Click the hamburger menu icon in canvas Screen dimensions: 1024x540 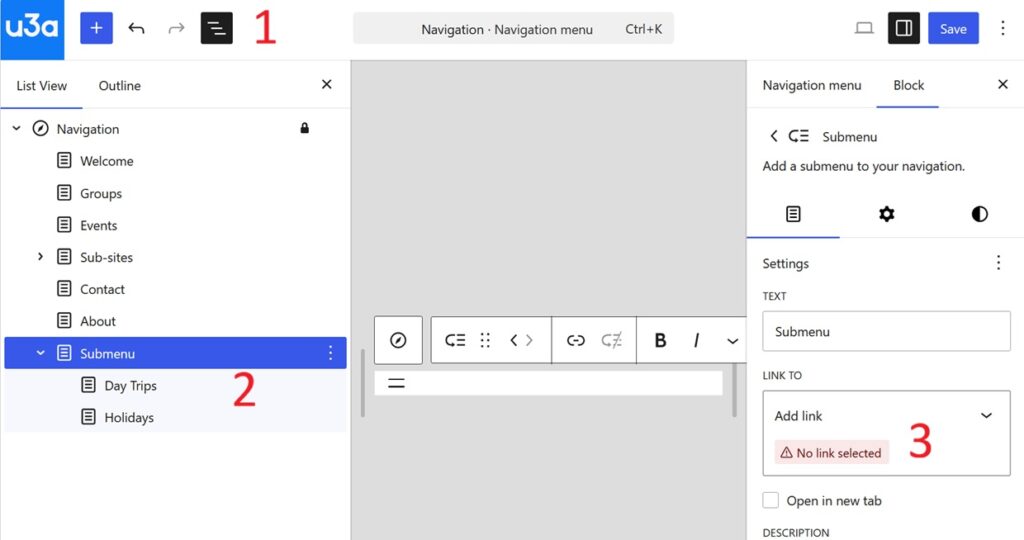coord(396,383)
